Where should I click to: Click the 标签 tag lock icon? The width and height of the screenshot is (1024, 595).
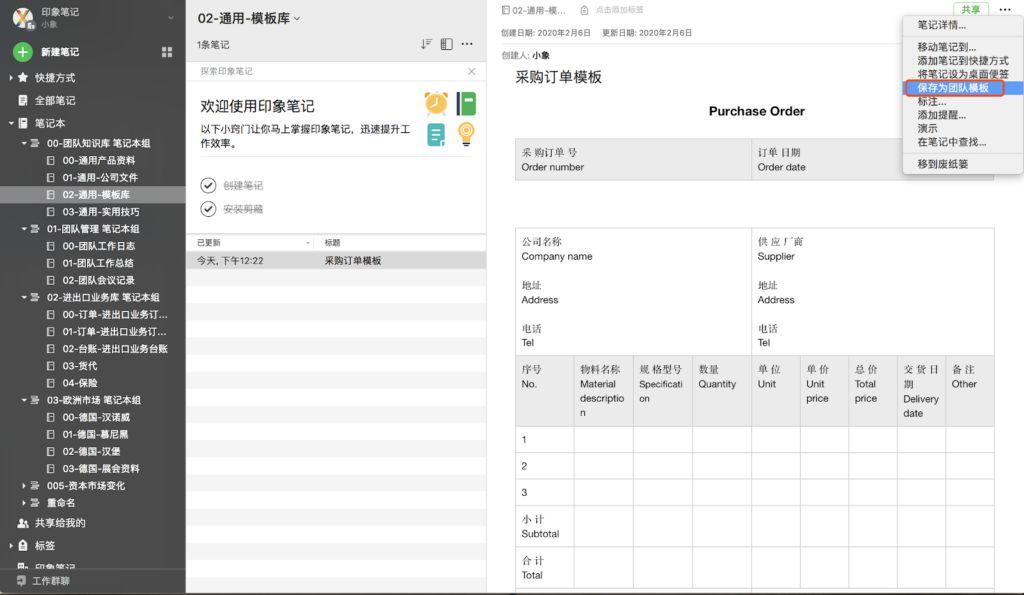point(23,545)
